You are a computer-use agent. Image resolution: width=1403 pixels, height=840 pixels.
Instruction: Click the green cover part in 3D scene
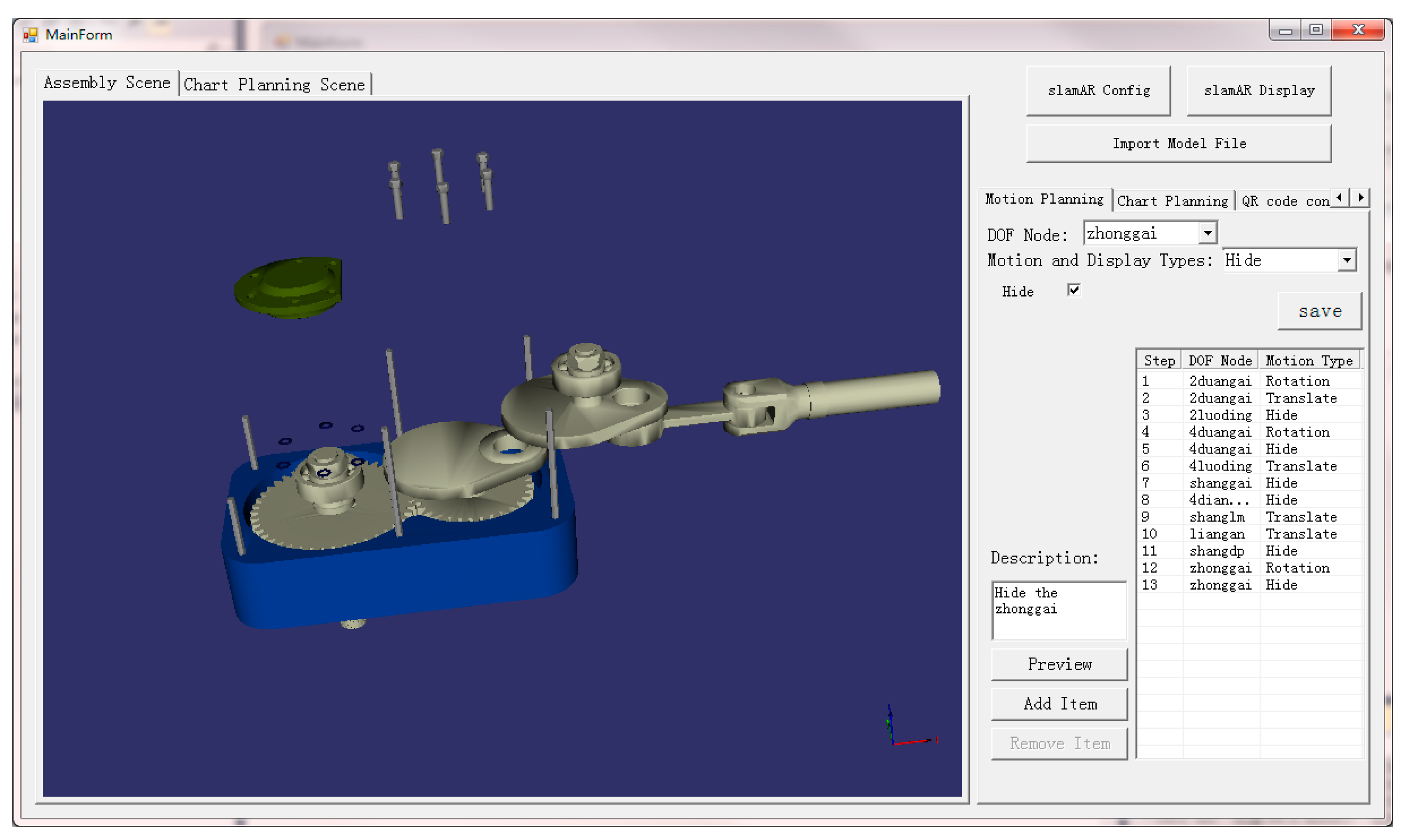click(x=288, y=288)
